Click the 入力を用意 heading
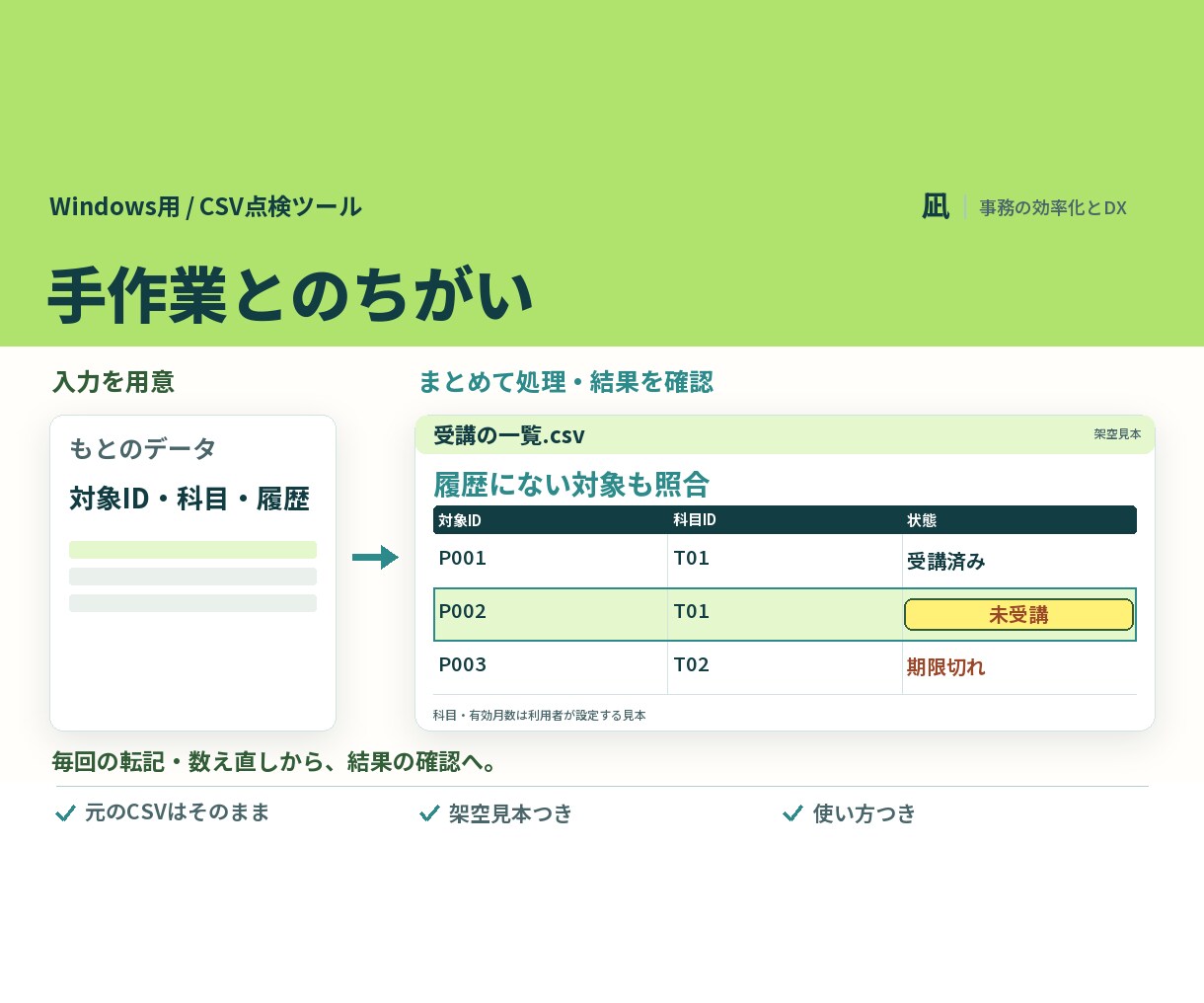Image resolution: width=1204 pixels, height=1003 pixels. [x=113, y=382]
